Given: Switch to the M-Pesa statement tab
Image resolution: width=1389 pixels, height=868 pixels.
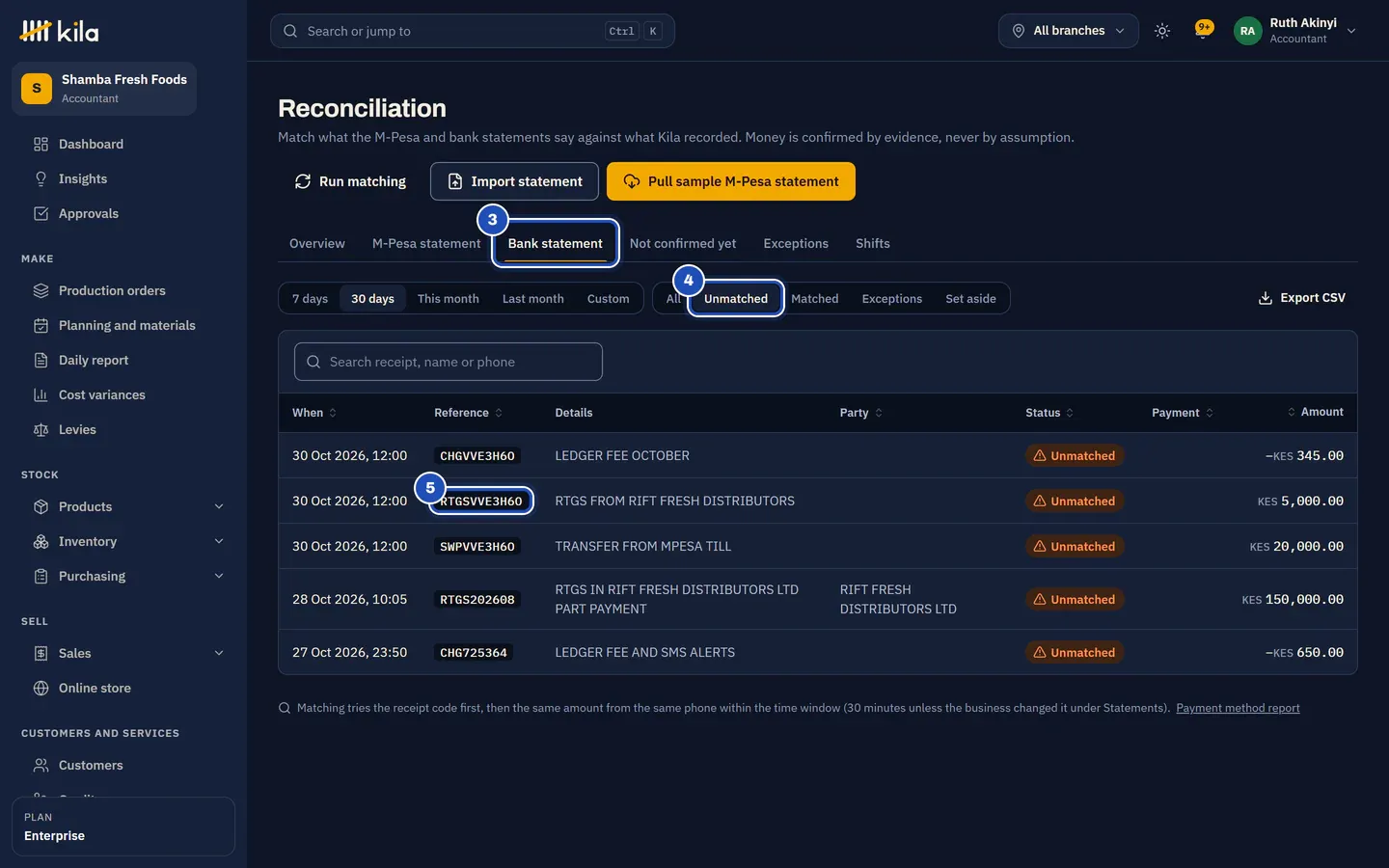Looking at the screenshot, I should [x=426, y=244].
